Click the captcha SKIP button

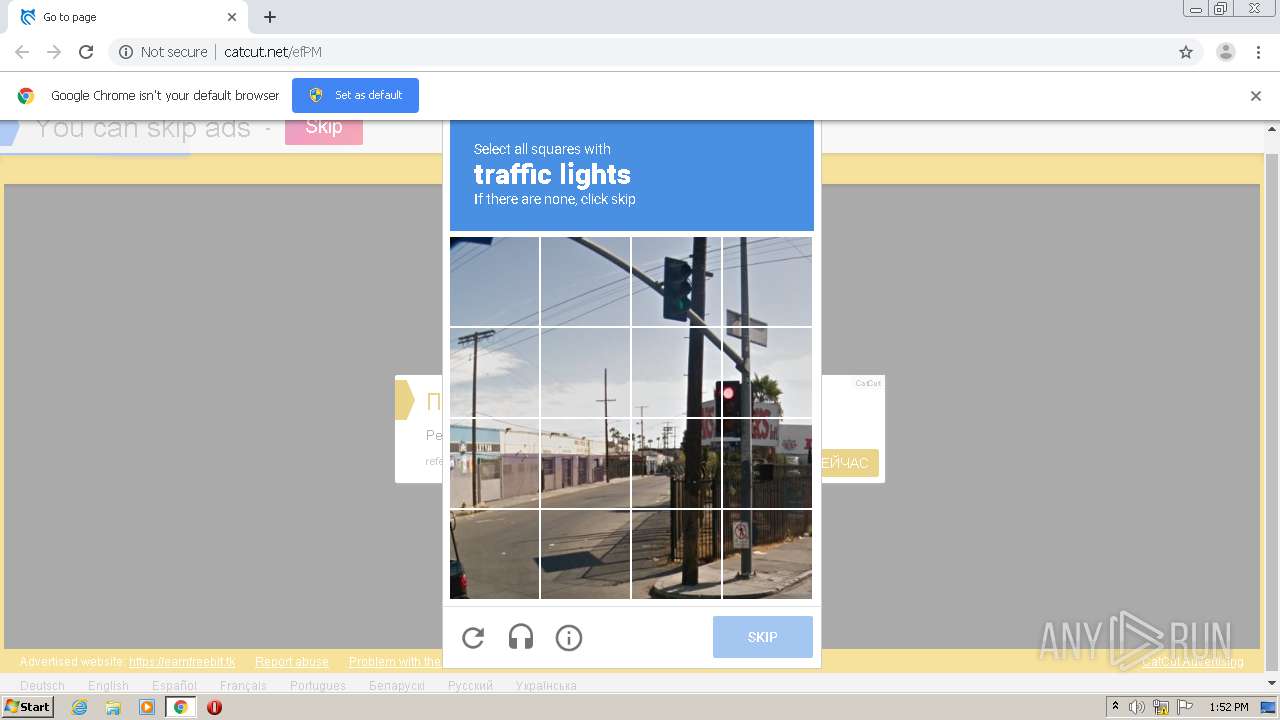tap(763, 637)
